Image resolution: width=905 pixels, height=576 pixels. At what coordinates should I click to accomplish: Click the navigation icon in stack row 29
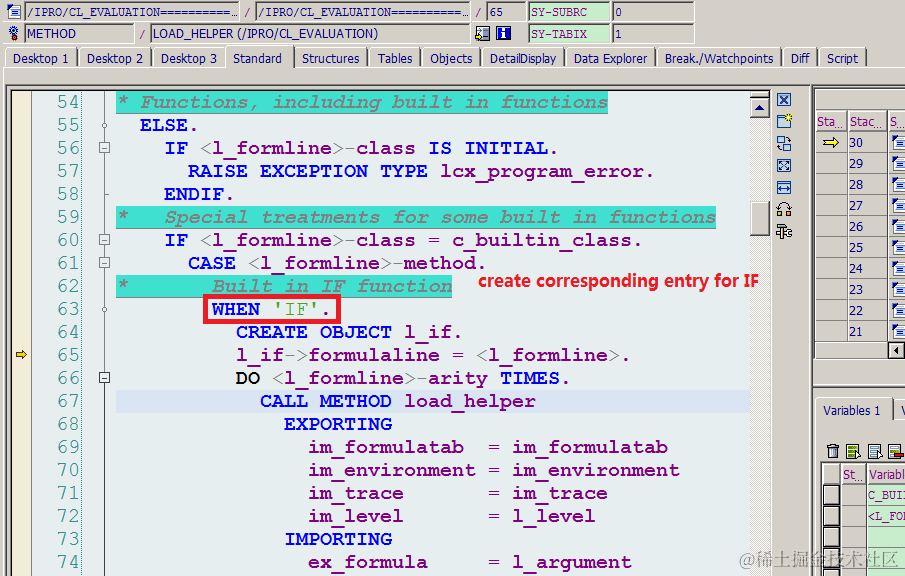point(898,163)
